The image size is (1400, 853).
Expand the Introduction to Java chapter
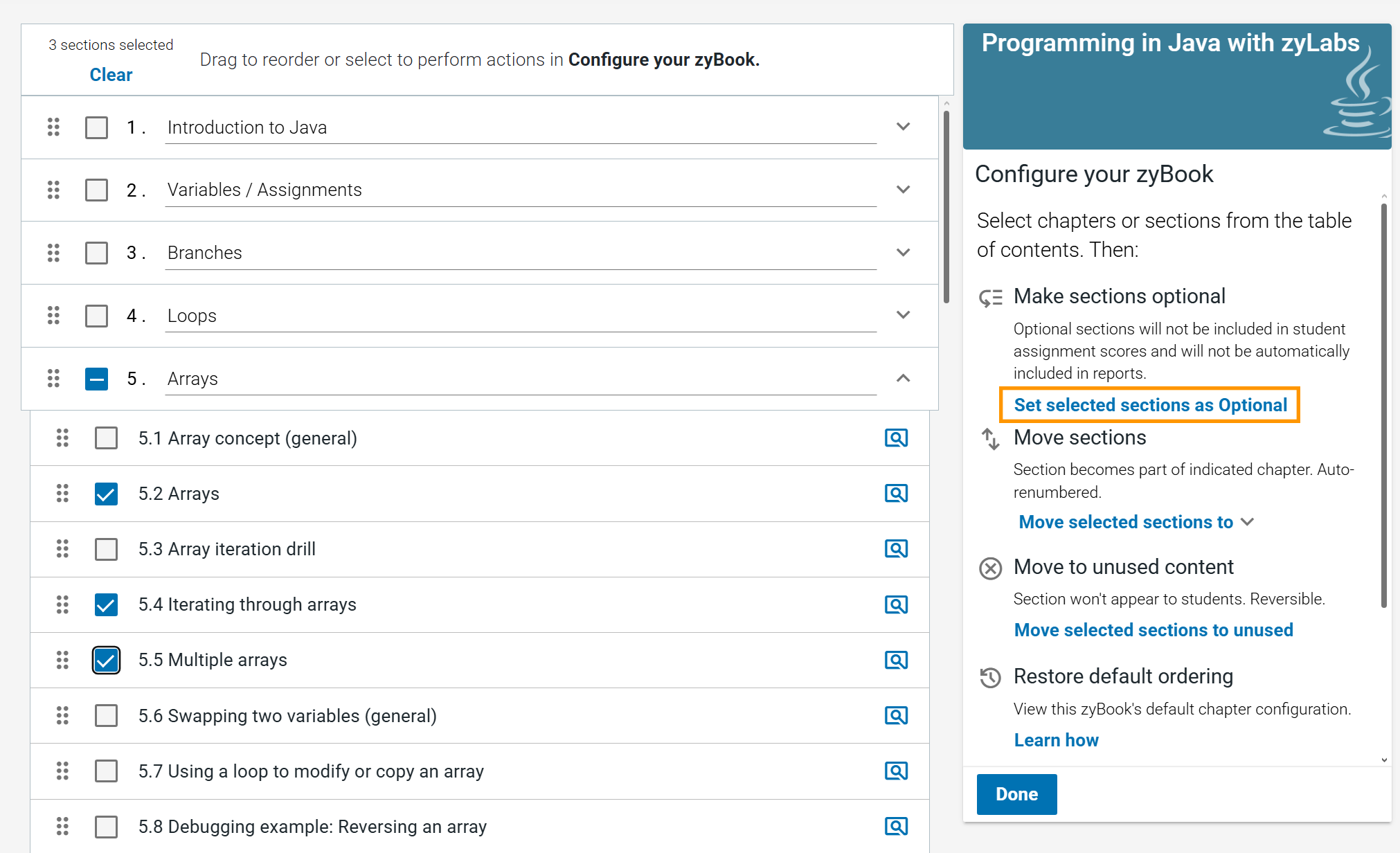(903, 127)
